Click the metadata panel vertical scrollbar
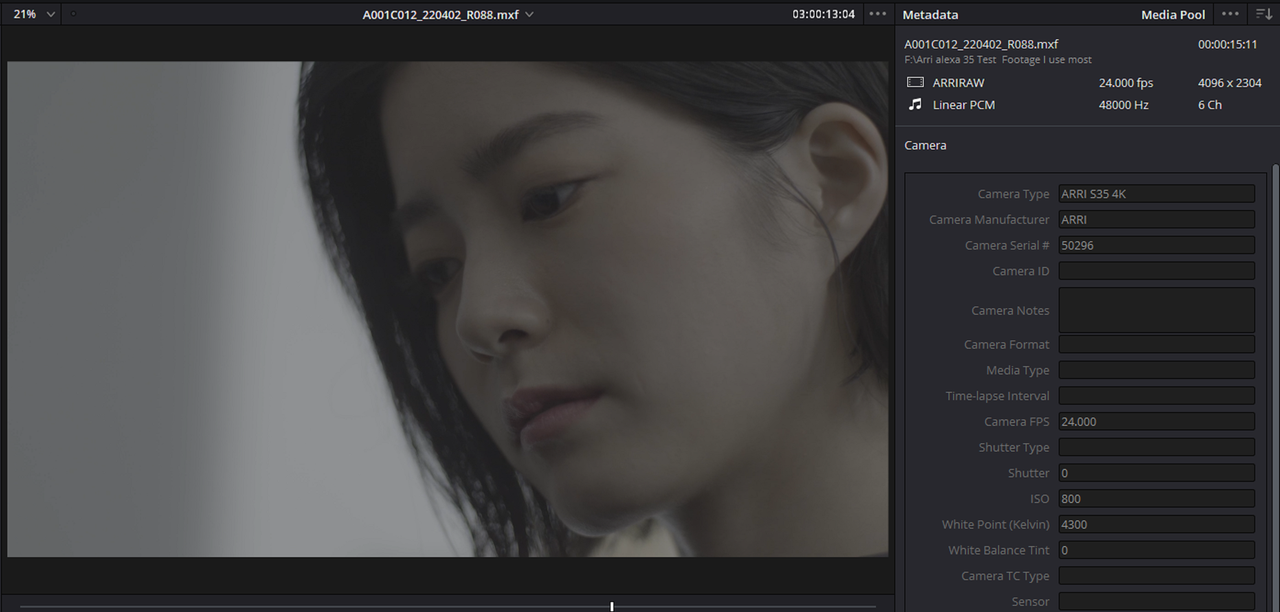The height and width of the screenshot is (612, 1280). [x=1275, y=388]
